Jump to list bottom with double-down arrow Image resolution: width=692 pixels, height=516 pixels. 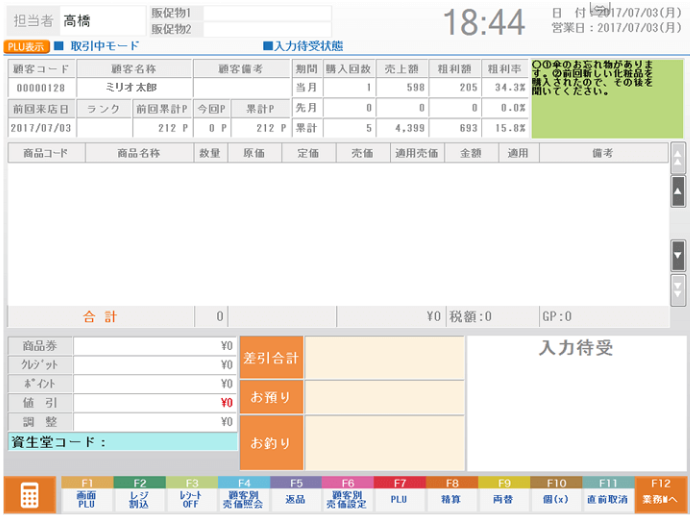(678, 289)
